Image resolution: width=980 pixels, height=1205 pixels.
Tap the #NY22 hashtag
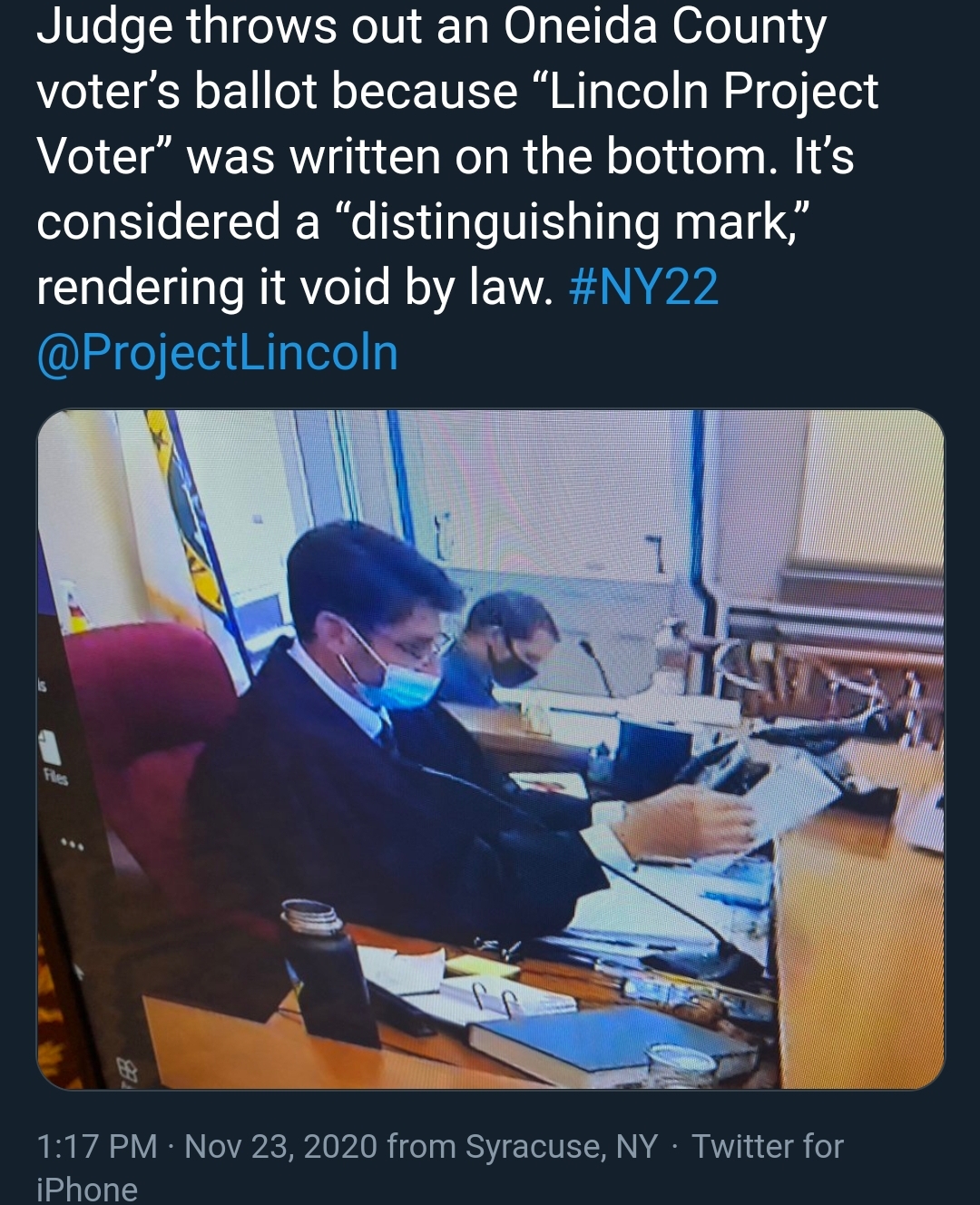(643, 287)
